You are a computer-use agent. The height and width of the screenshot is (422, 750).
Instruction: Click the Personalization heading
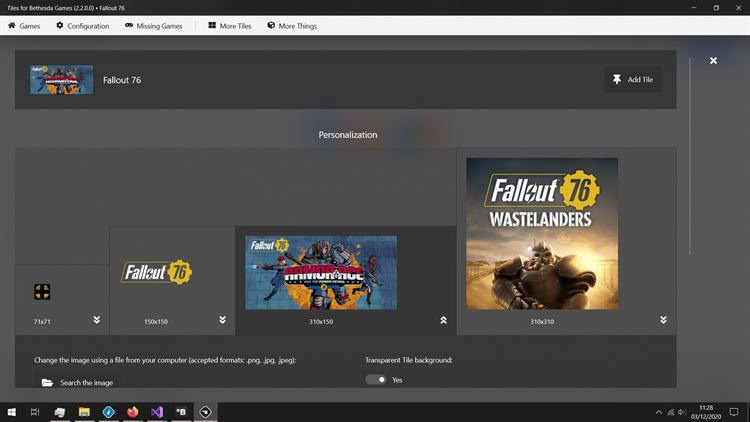click(348, 135)
